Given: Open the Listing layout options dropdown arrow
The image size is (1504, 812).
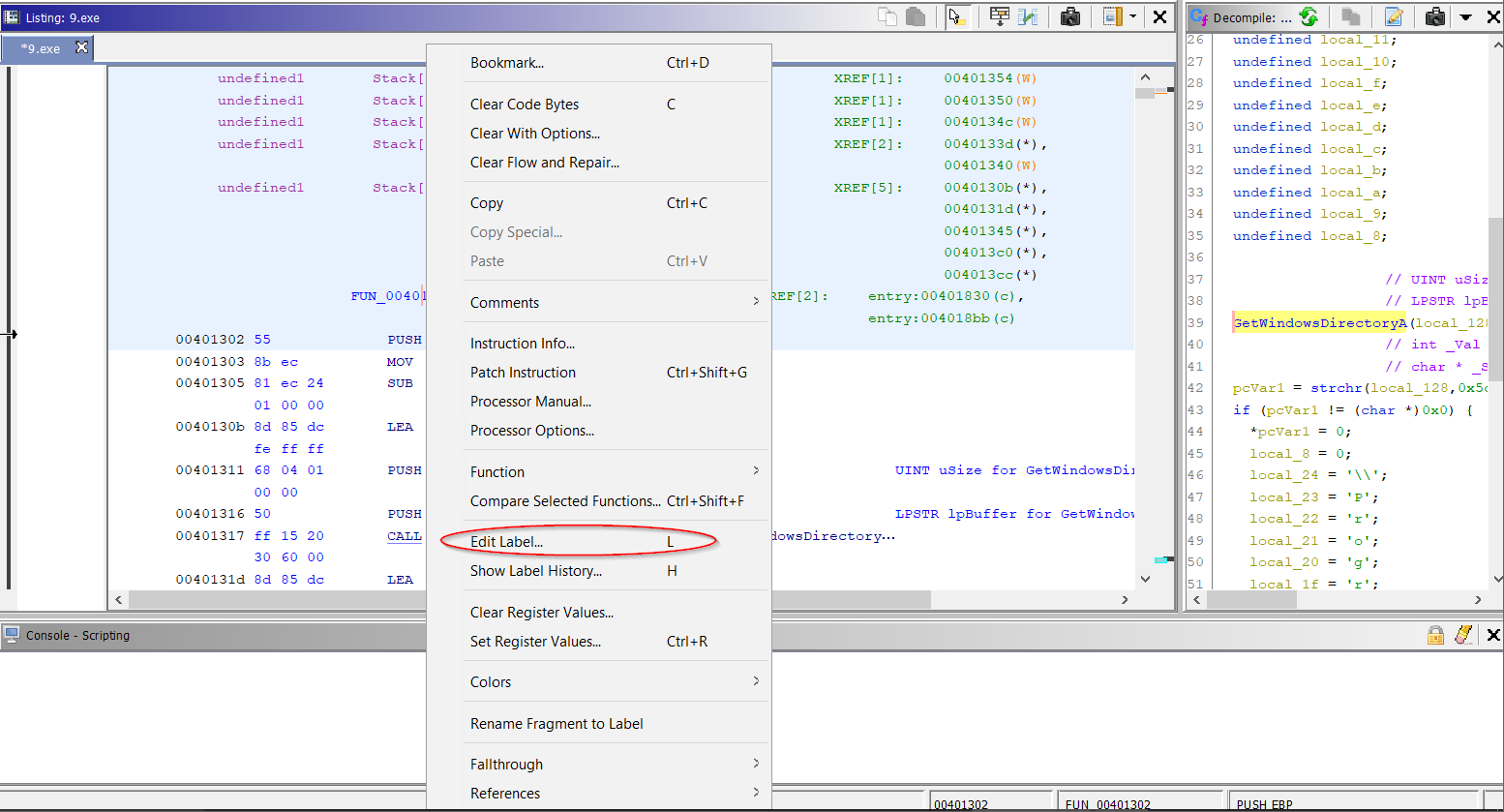Looking at the screenshot, I should coord(1132,16).
